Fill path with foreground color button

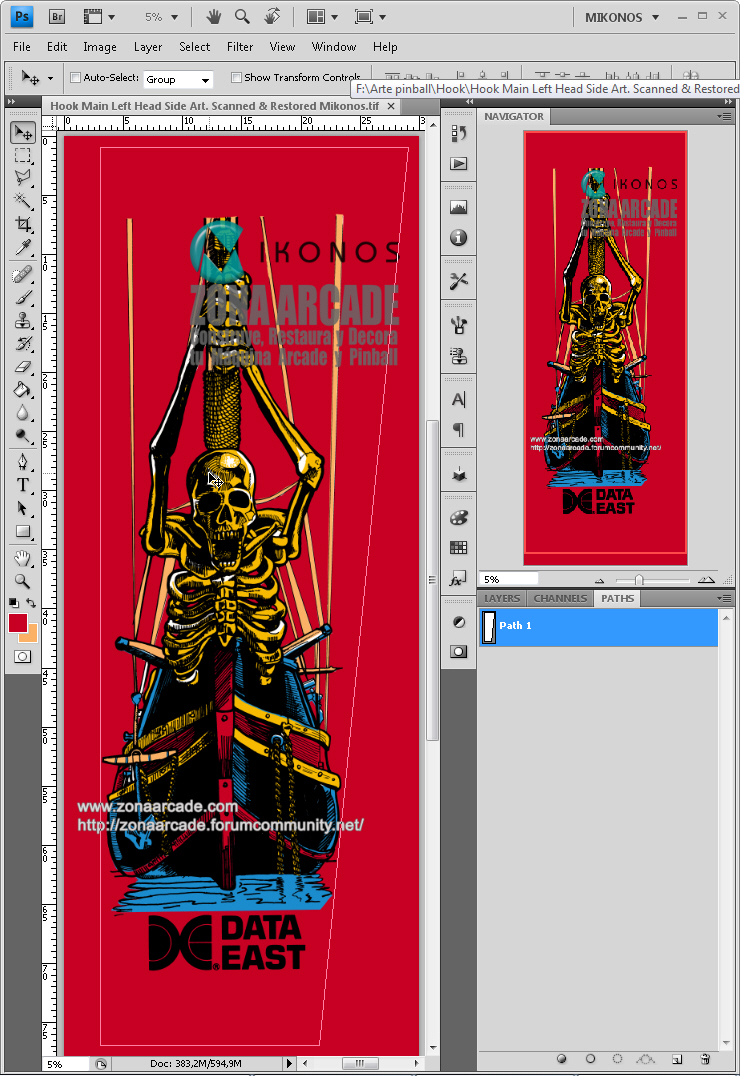pos(562,1059)
